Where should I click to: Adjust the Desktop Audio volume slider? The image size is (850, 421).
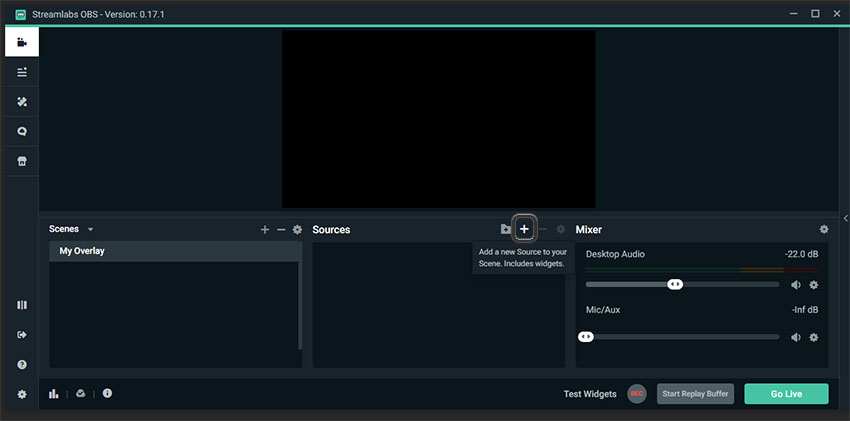[x=675, y=284]
